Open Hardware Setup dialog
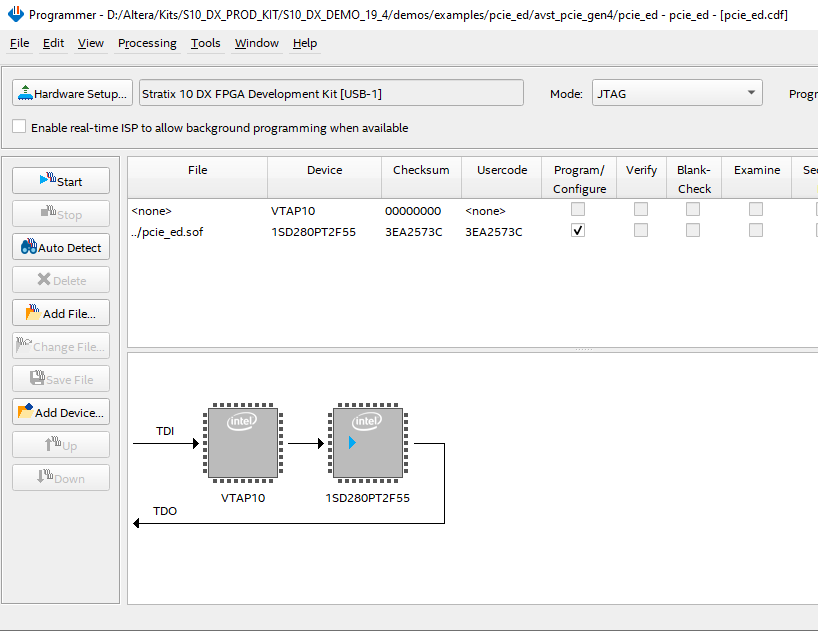This screenshot has height=631, width=818. (x=73, y=93)
